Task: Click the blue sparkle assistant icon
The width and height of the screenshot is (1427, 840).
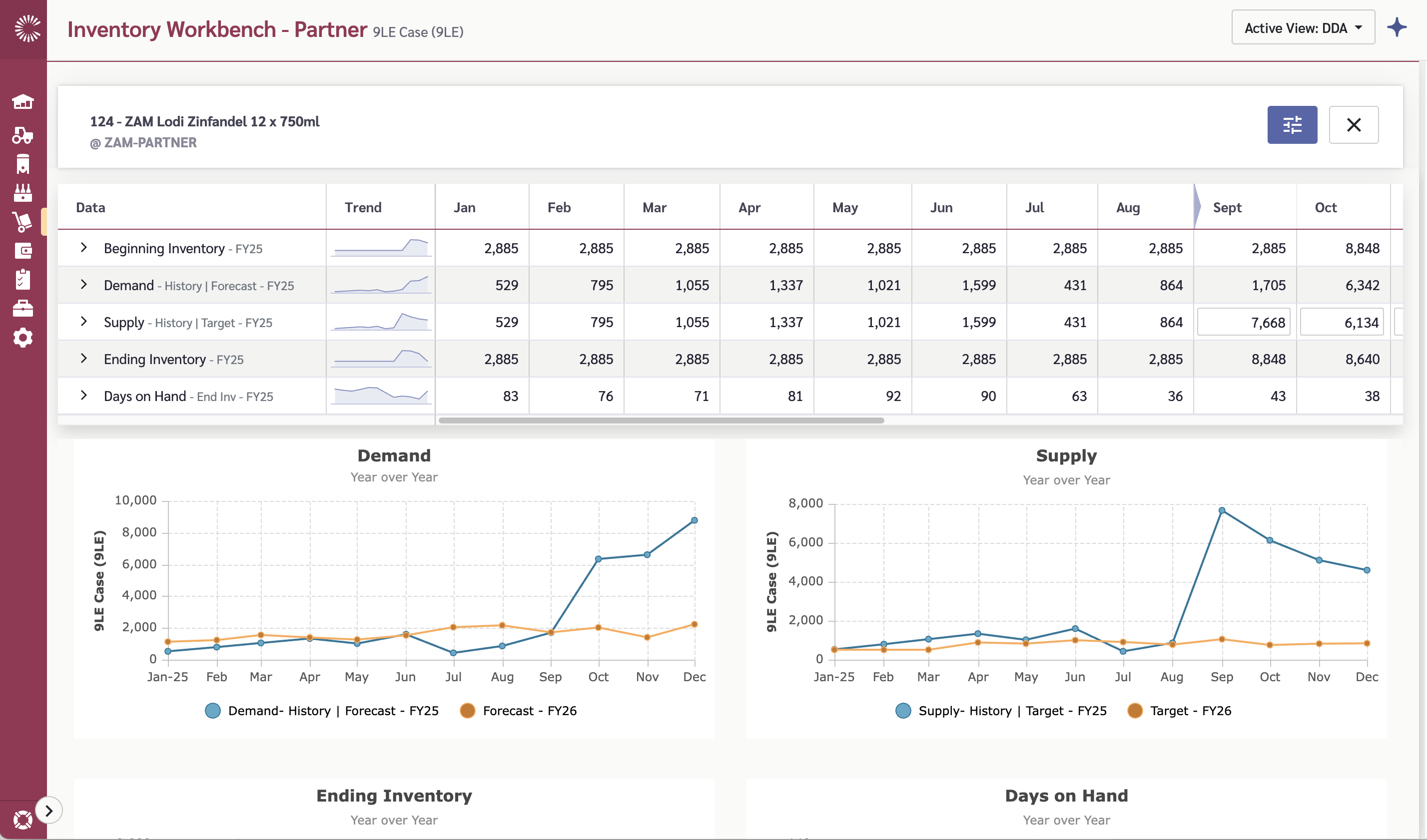Action: click(x=1397, y=27)
